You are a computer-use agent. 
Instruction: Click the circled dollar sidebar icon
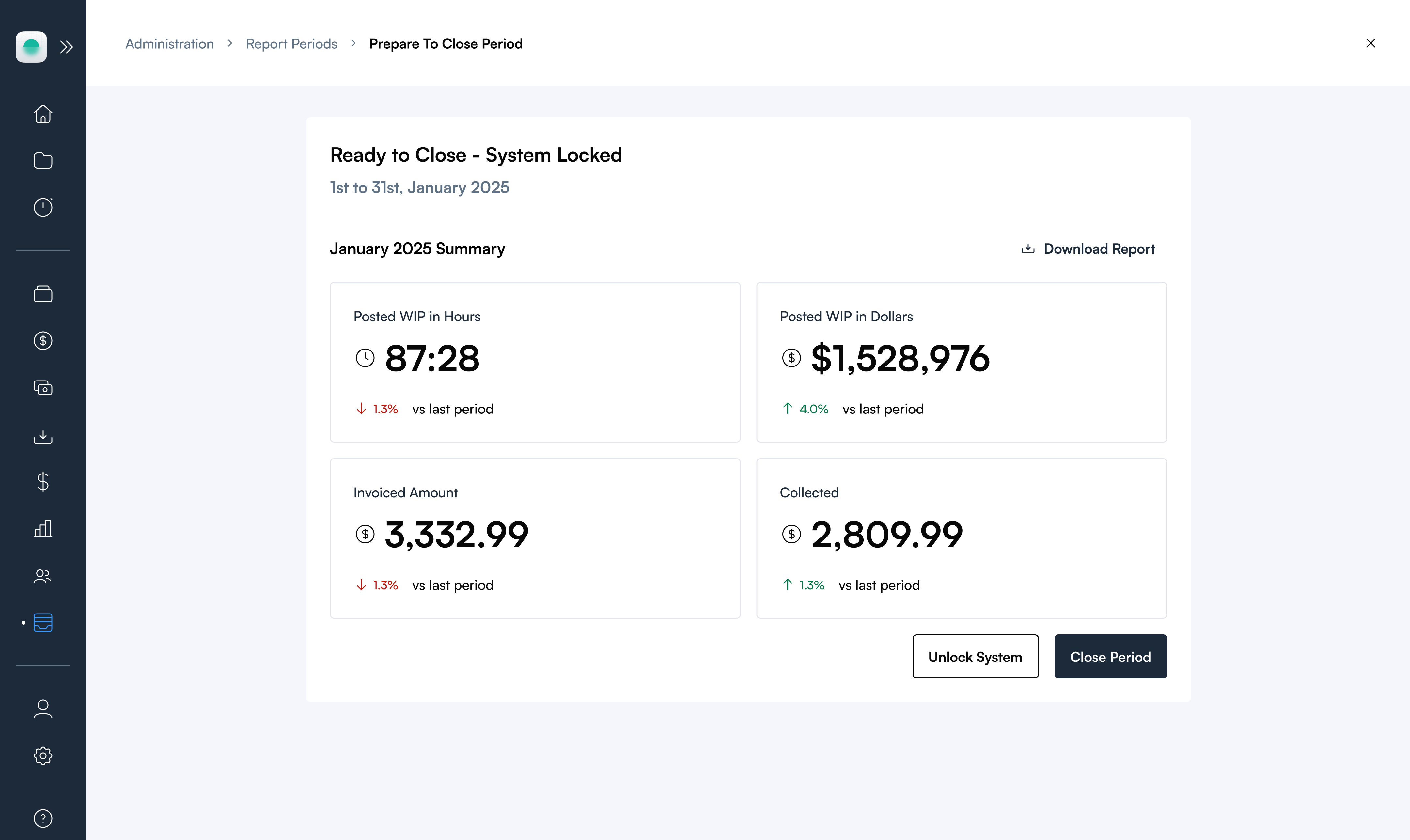[43, 341]
